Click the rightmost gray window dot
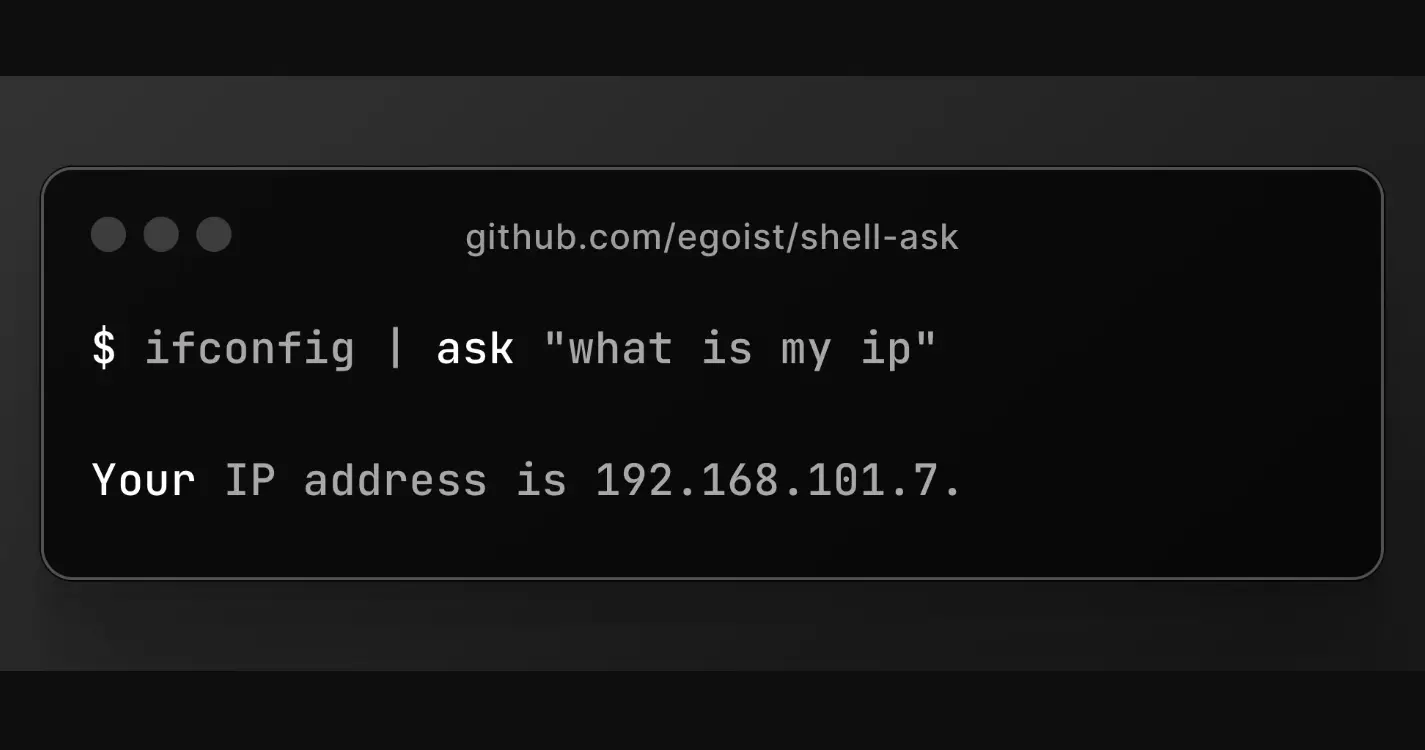Screen dimensions: 1425x750 pos(214,235)
